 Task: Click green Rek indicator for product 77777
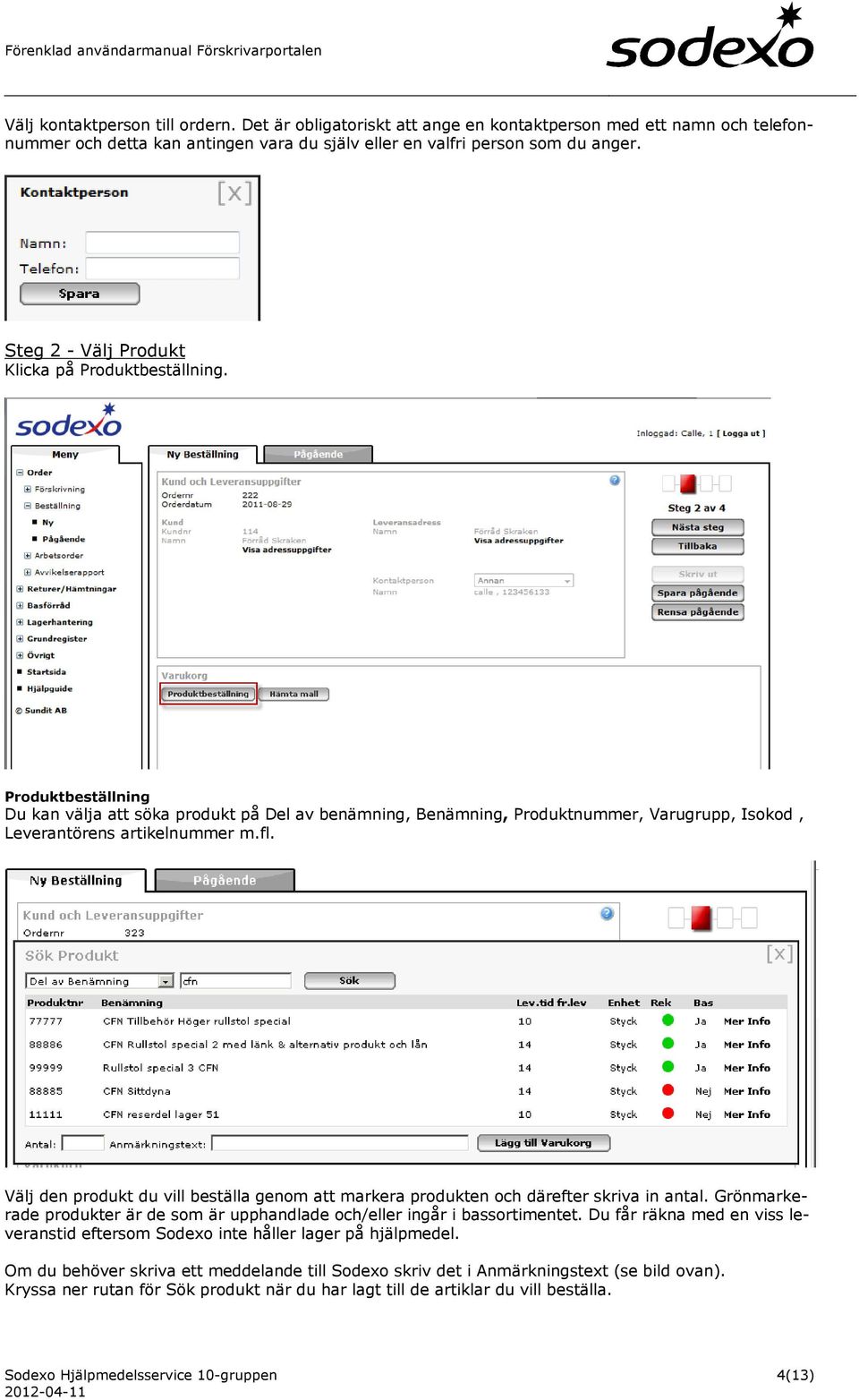pos(668,1020)
